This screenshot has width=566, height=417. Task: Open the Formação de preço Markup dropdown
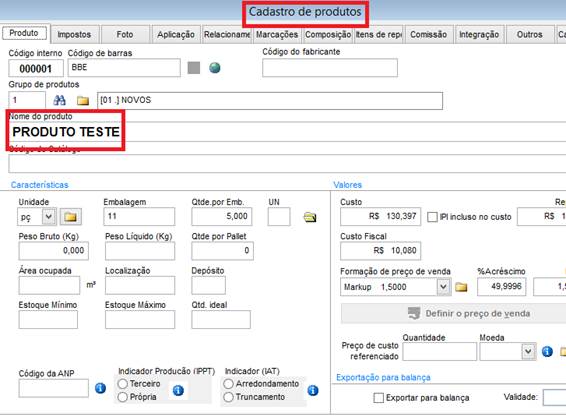[444, 287]
